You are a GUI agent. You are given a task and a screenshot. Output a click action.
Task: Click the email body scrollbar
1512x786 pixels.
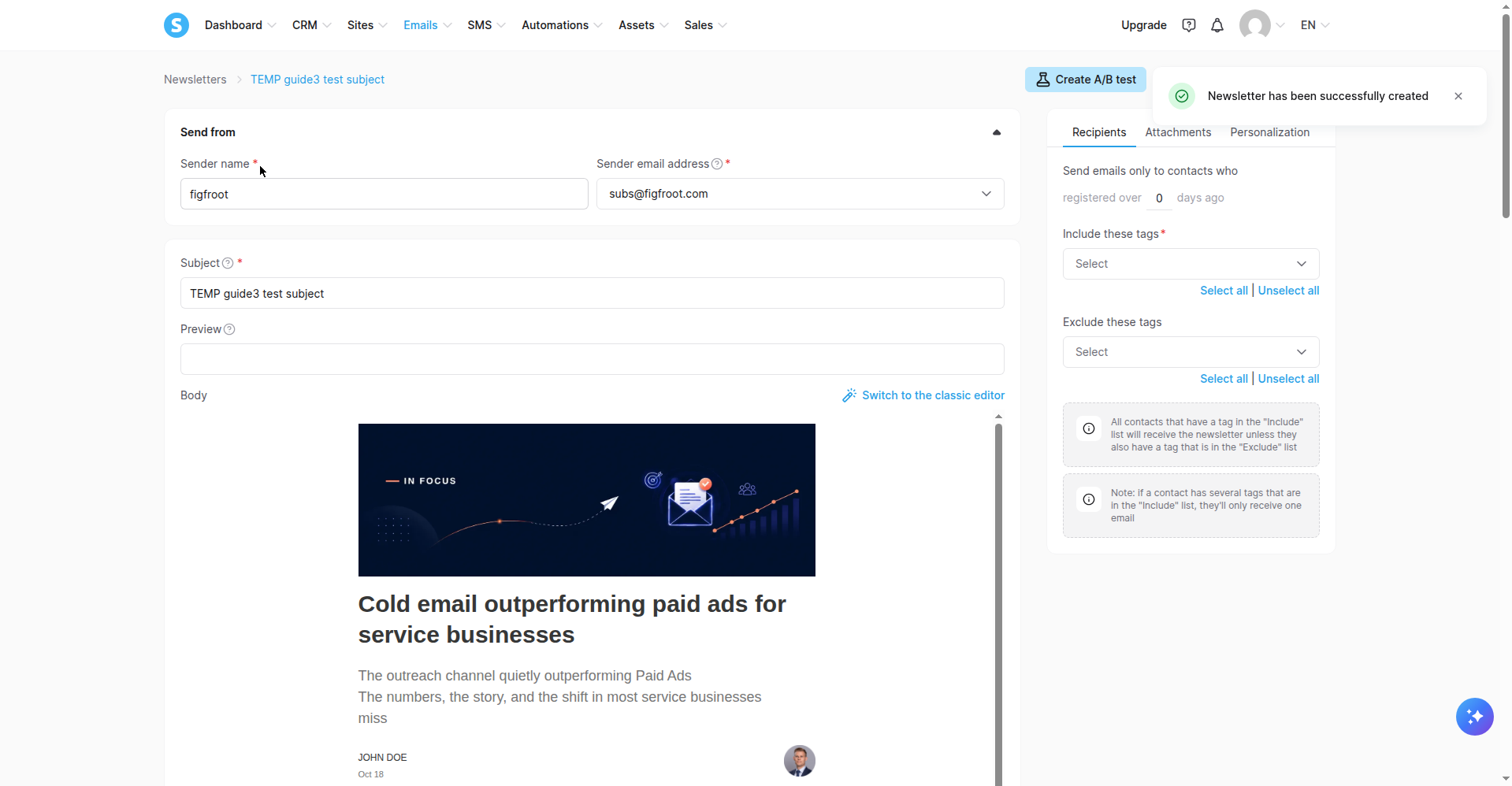(x=998, y=605)
